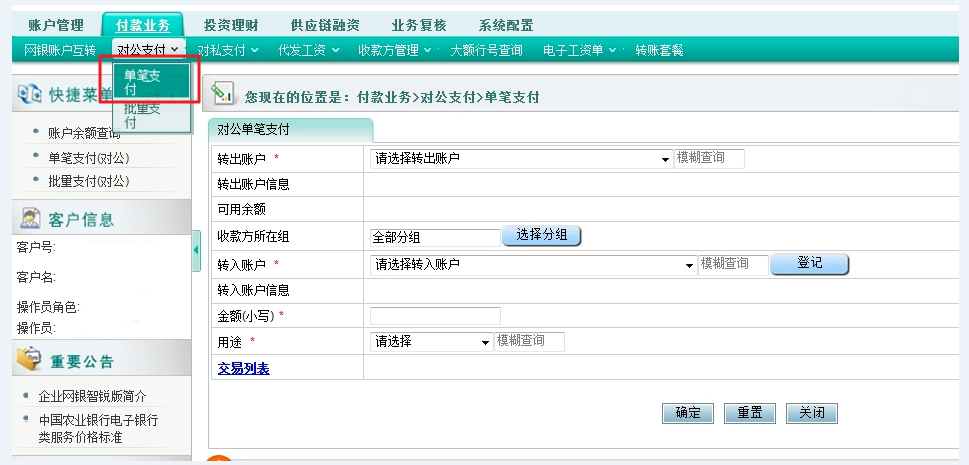Screen dimensions: 969x465
Task: Click the 确定 button
Action: [687, 413]
